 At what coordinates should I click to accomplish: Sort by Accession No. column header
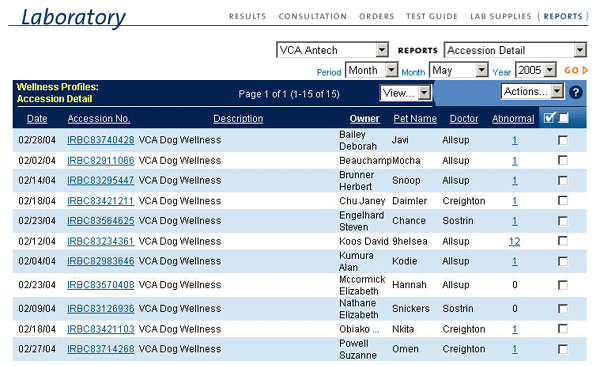coord(99,119)
